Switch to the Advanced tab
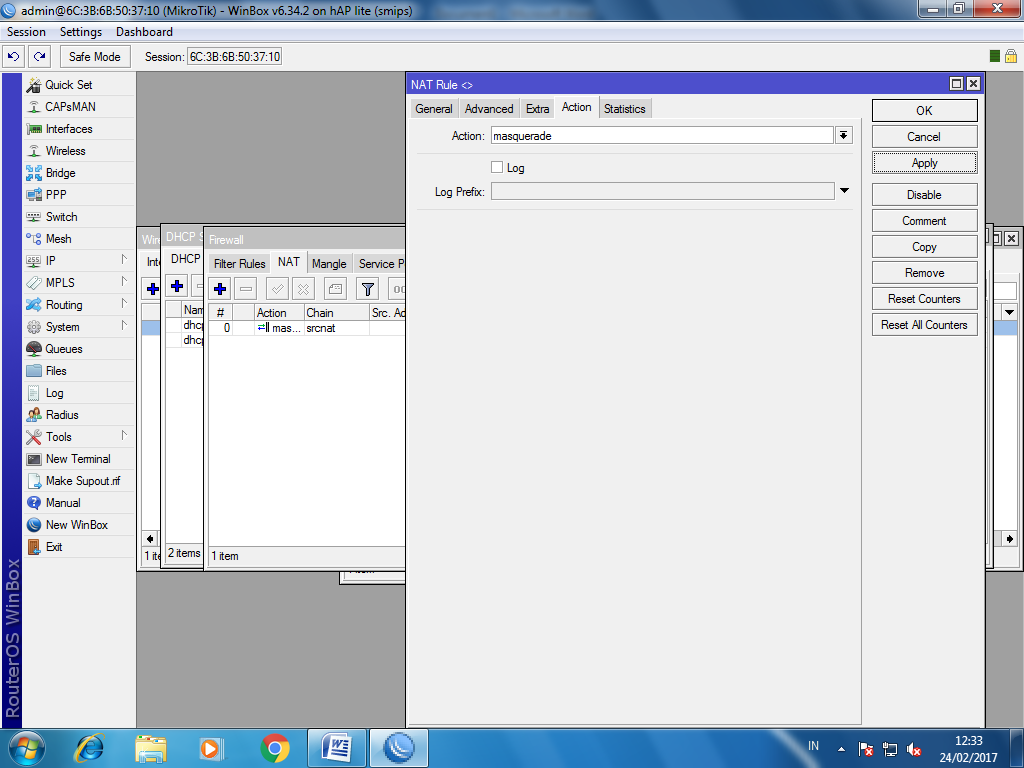Screen dimensions: 1024x768 click(489, 109)
